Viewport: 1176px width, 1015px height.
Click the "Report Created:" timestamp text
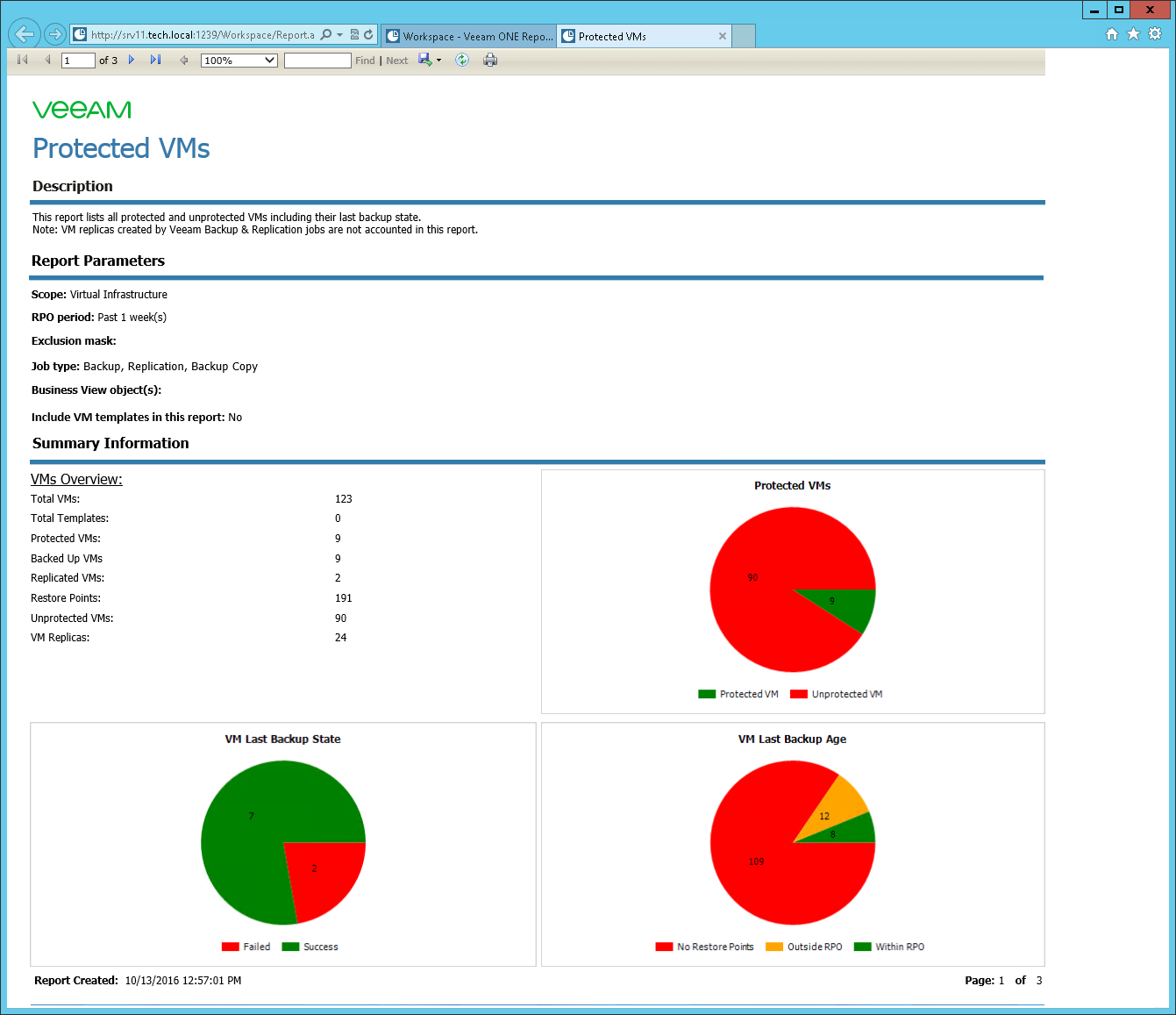[x=138, y=981]
